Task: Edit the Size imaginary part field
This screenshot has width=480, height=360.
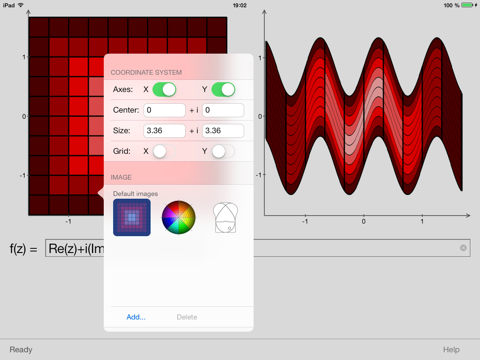Action: coord(223,131)
